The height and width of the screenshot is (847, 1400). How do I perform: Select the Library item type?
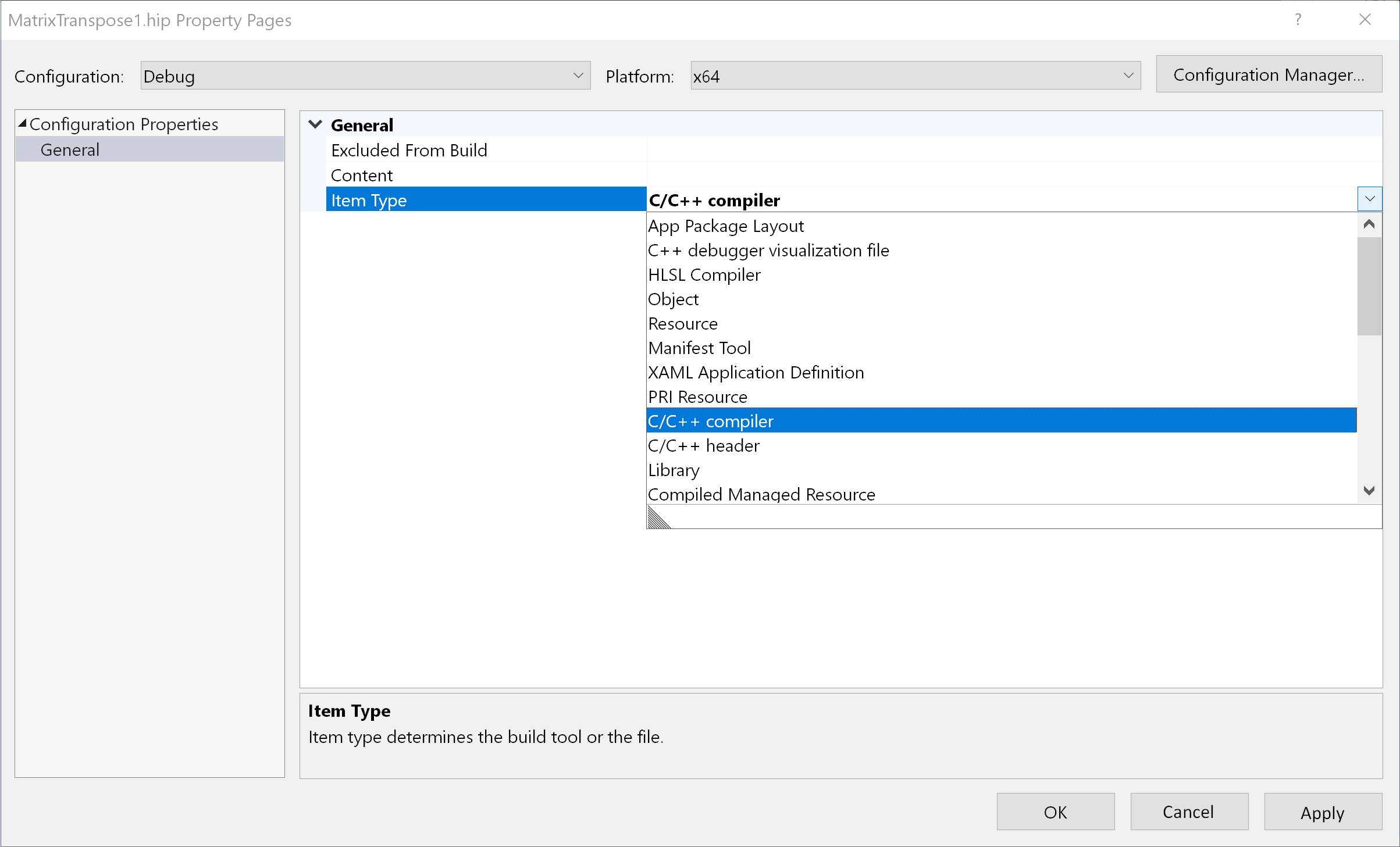click(674, 470)
